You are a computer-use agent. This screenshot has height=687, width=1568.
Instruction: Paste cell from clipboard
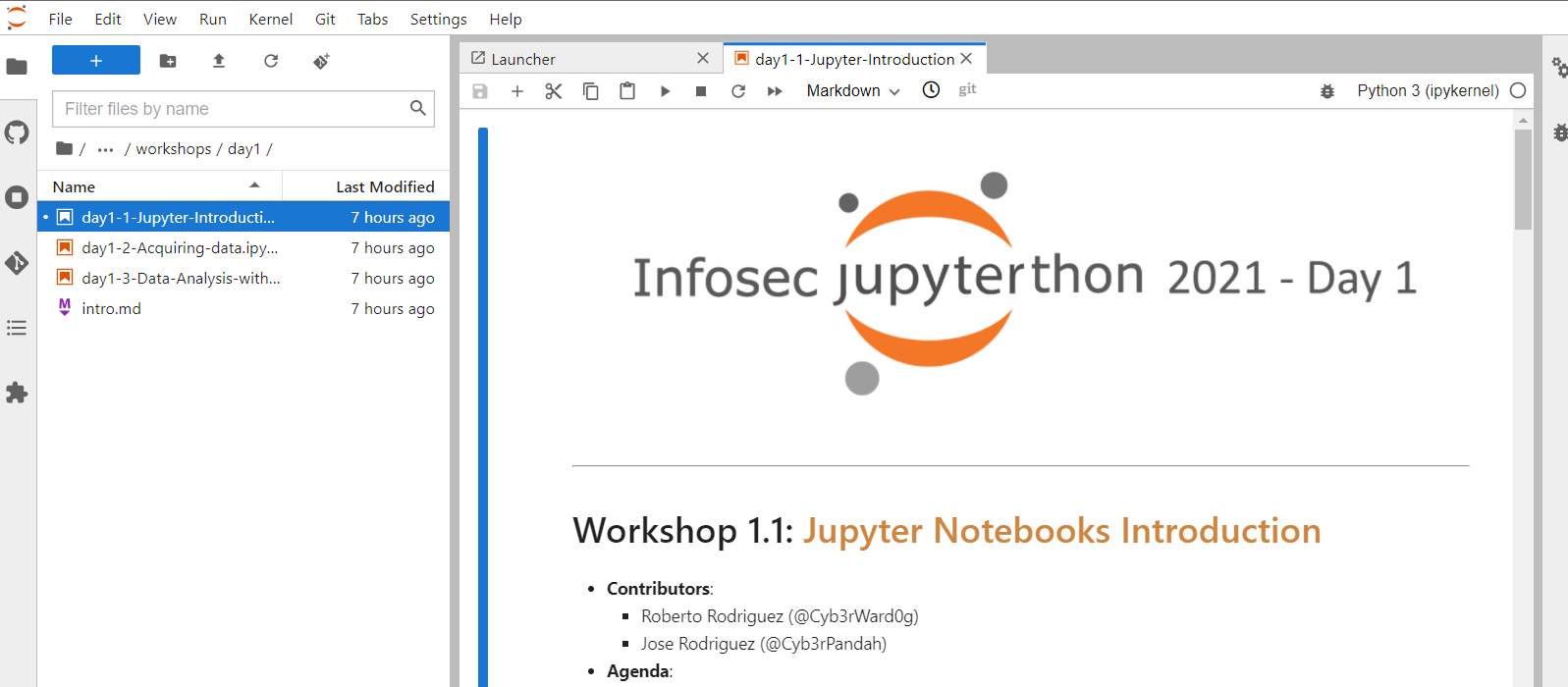(627, 91)
